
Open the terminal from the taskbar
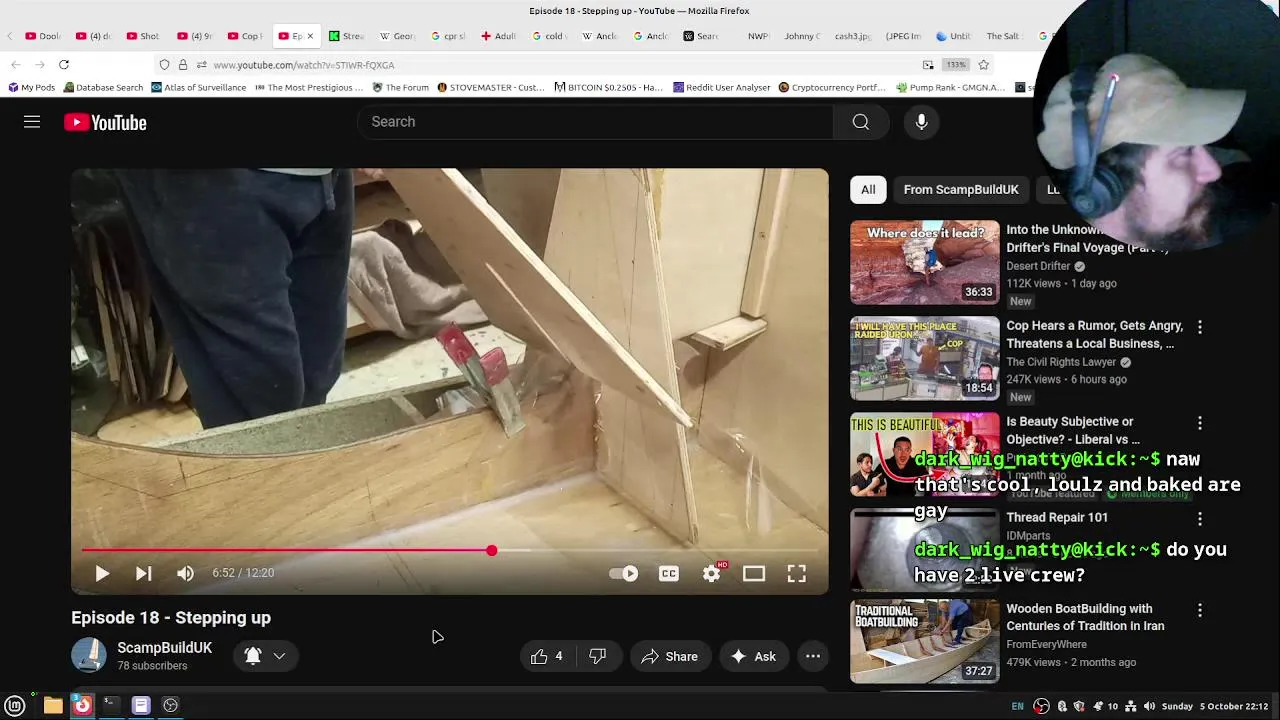[x=111, y=705]
